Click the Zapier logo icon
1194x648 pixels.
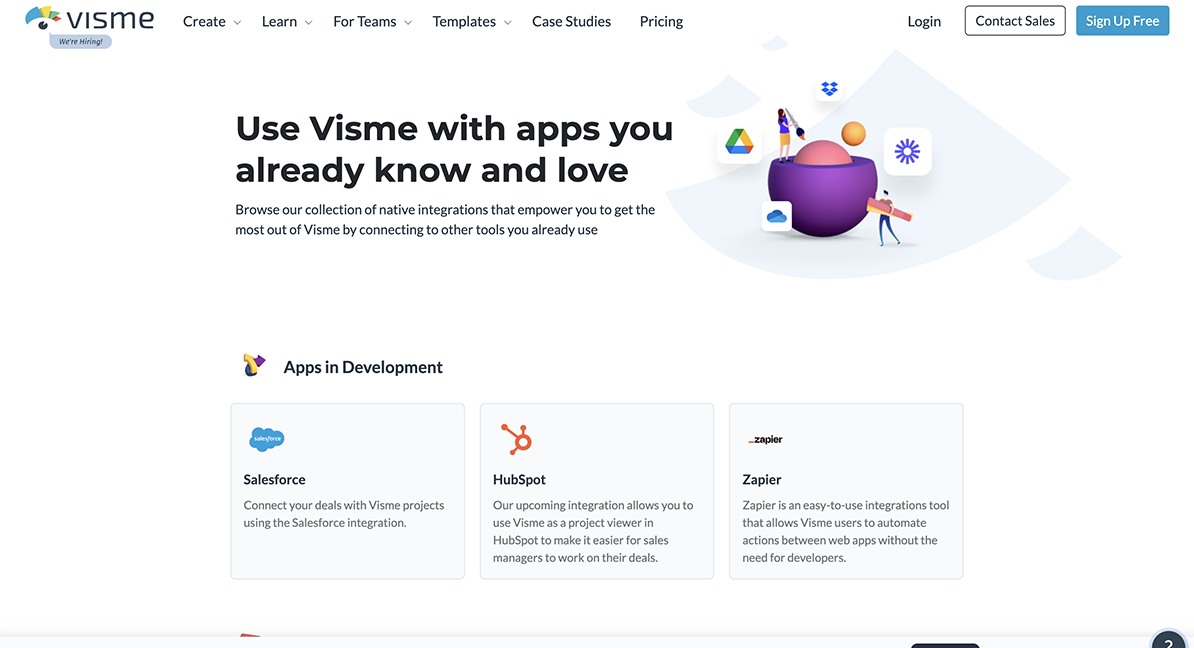tap(765, 438)
